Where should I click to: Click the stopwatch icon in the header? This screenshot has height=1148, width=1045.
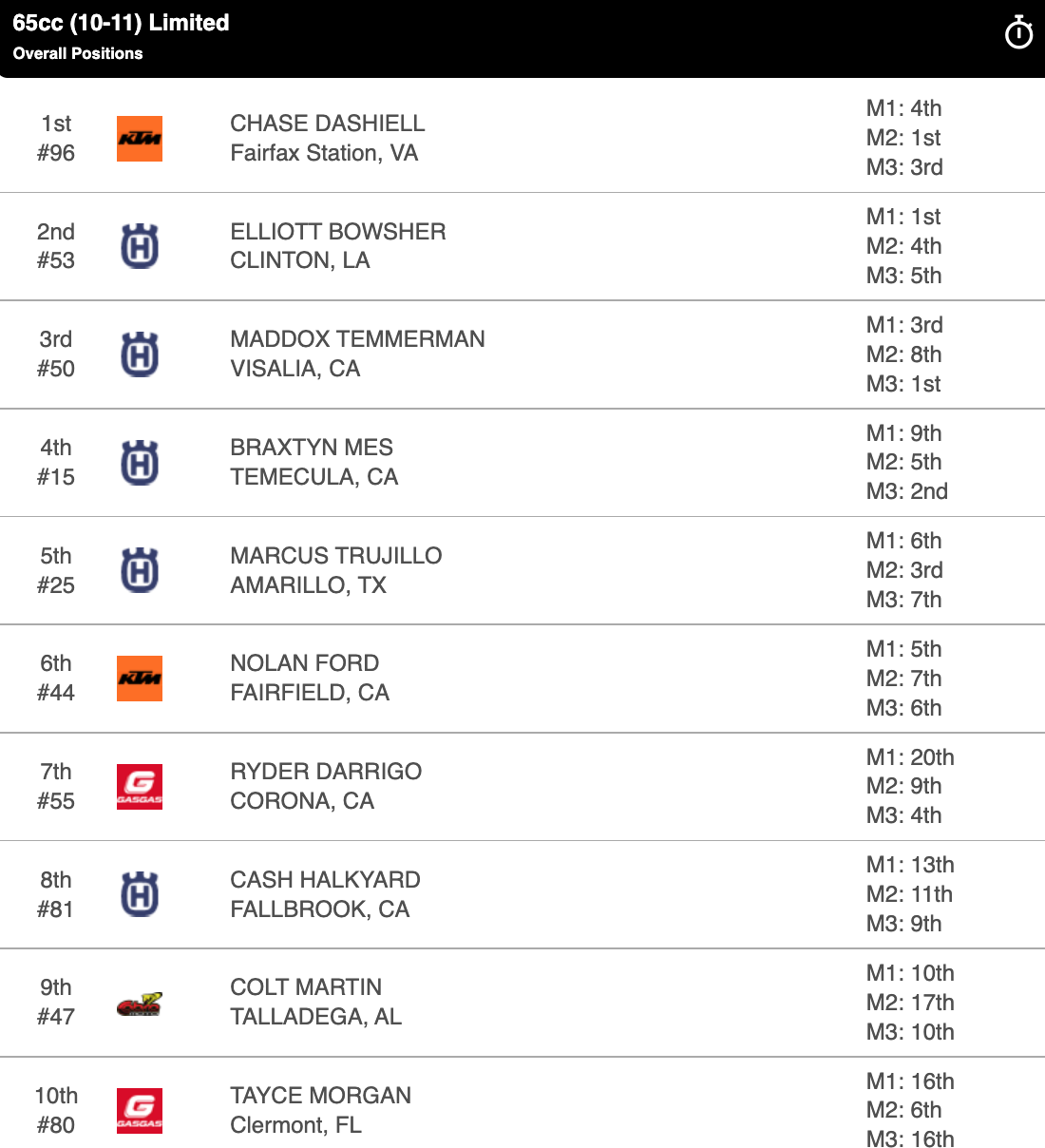pos(1018,33)
